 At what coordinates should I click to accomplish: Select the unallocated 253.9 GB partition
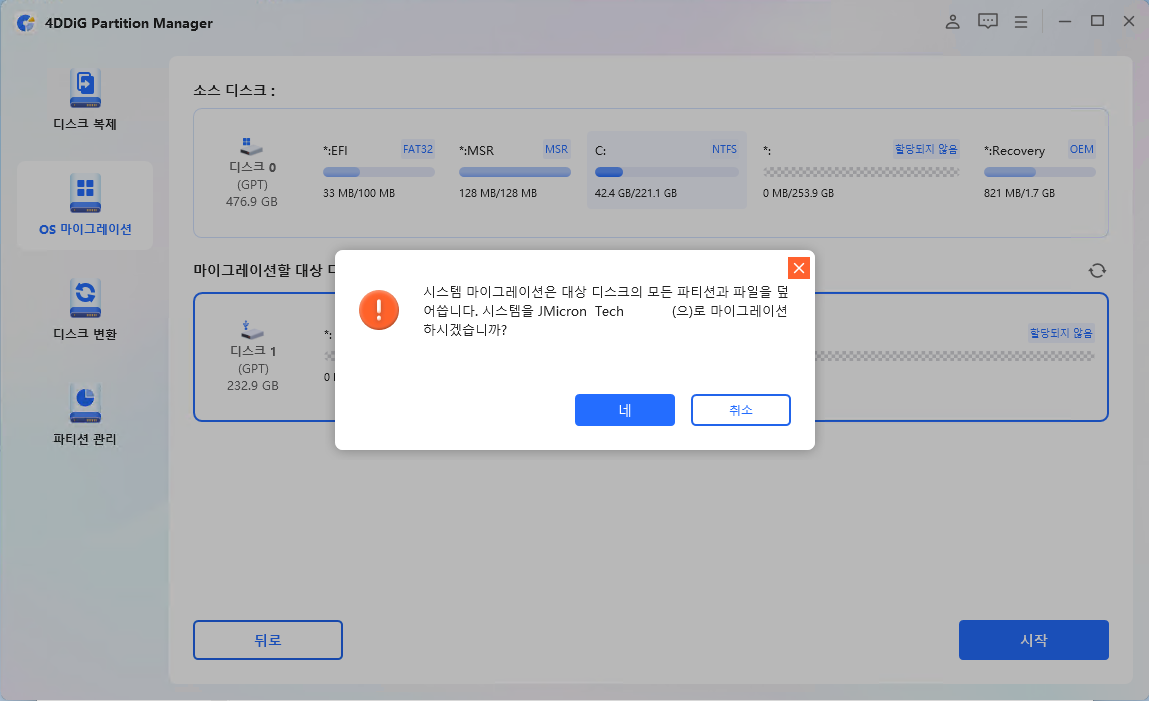point(860,170)
